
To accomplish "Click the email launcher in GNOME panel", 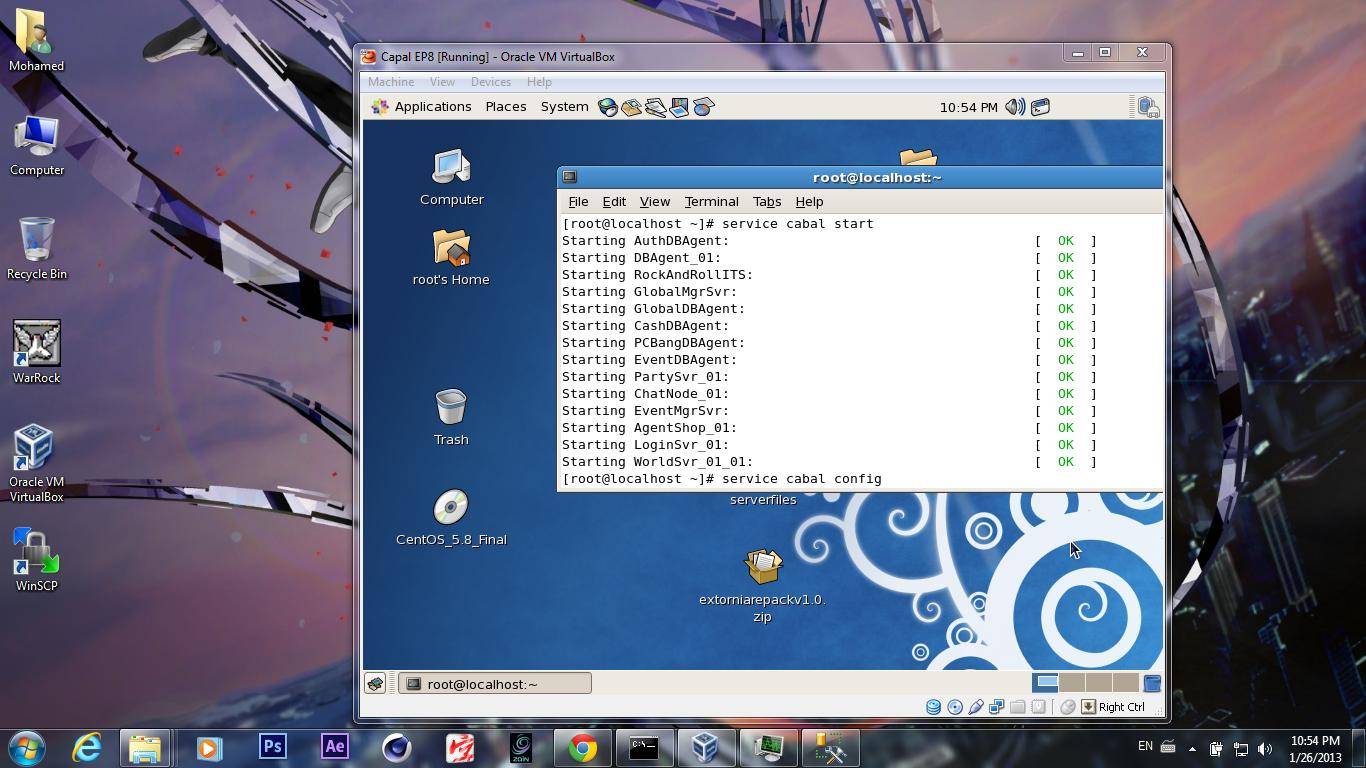I will click(631, 107).
